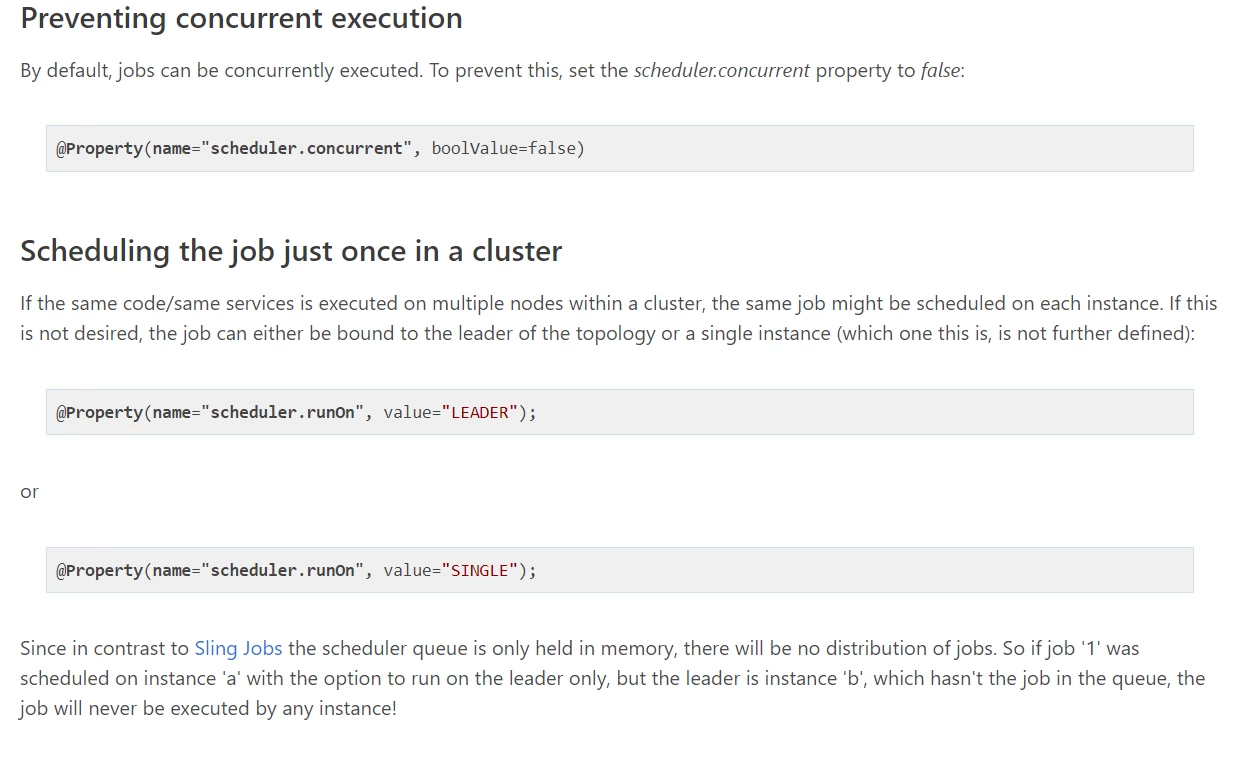Click @Property in the SINGLE code line
This screenshot has height=757, width=1236.
point(99,570)
